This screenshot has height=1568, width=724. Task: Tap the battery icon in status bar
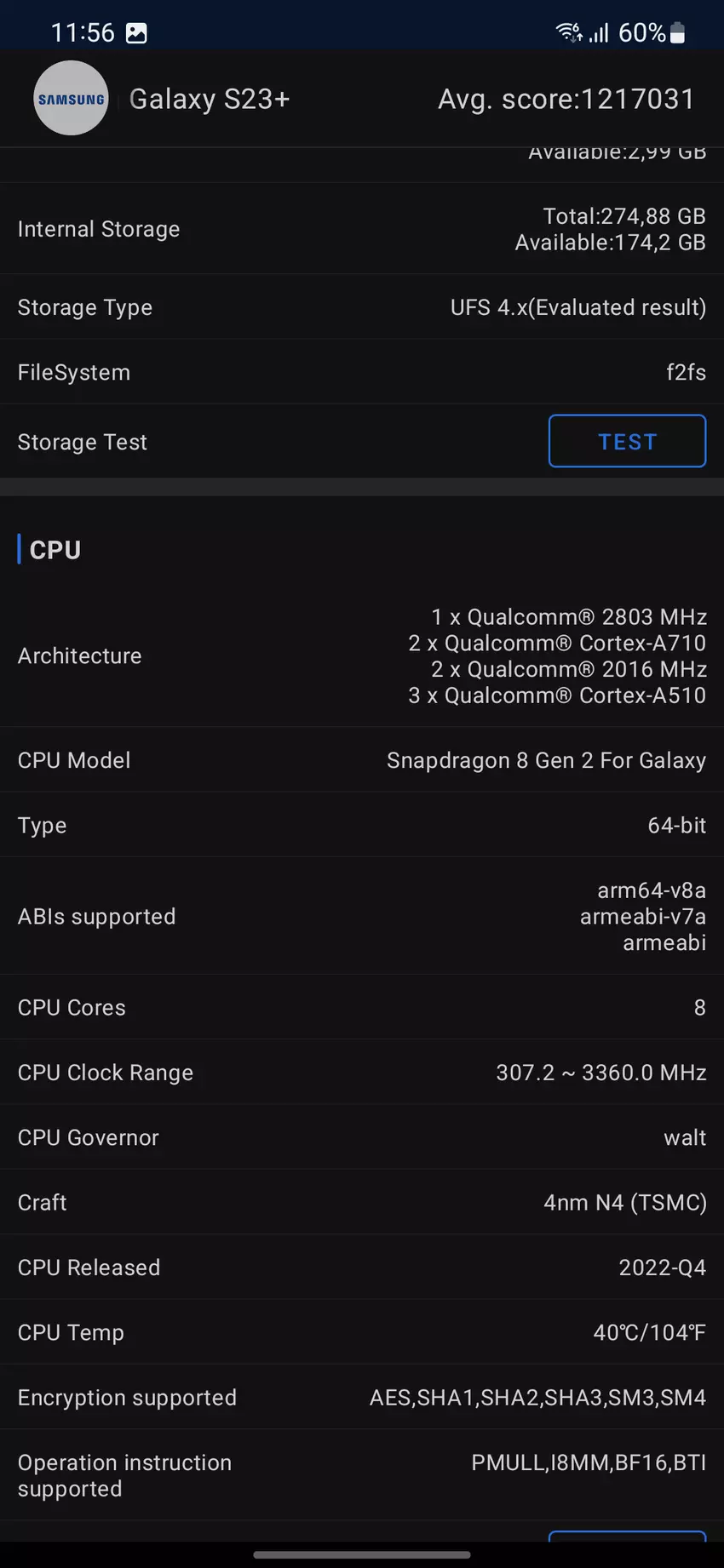[x=678, y=33]
